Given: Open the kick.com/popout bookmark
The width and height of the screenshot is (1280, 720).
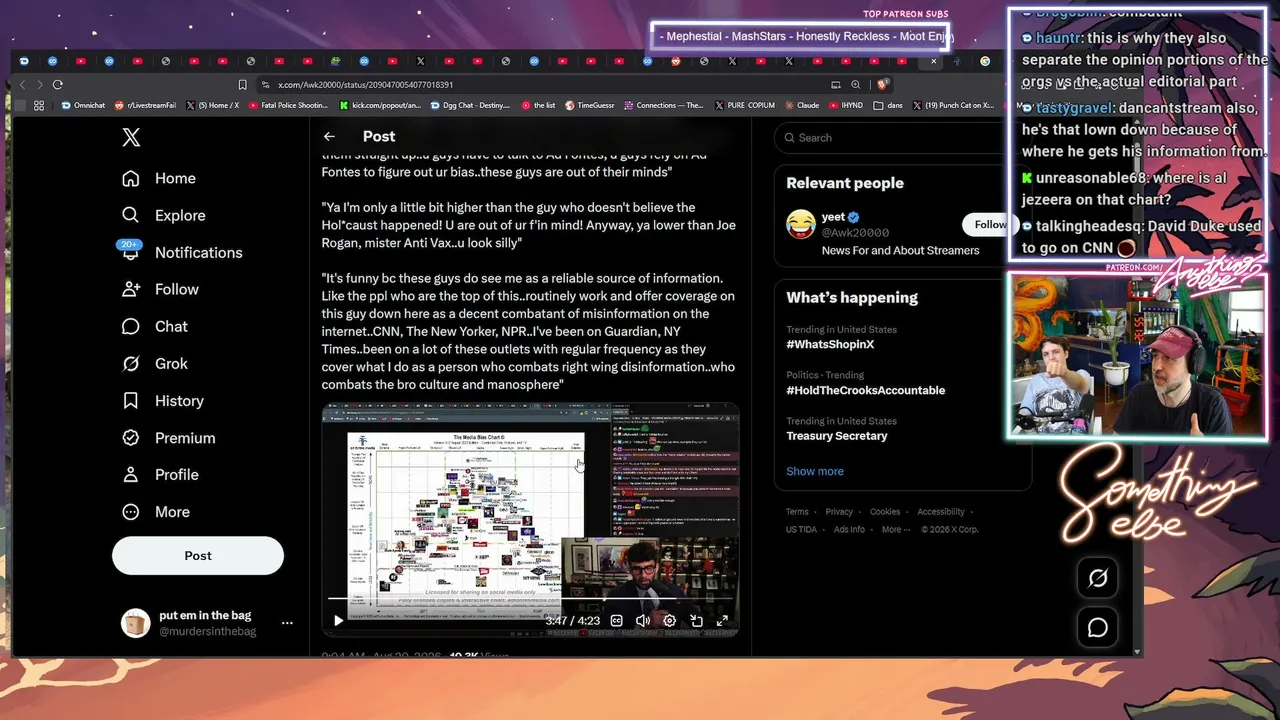Looking at the screenshot, I should click(x=380, y=105).
